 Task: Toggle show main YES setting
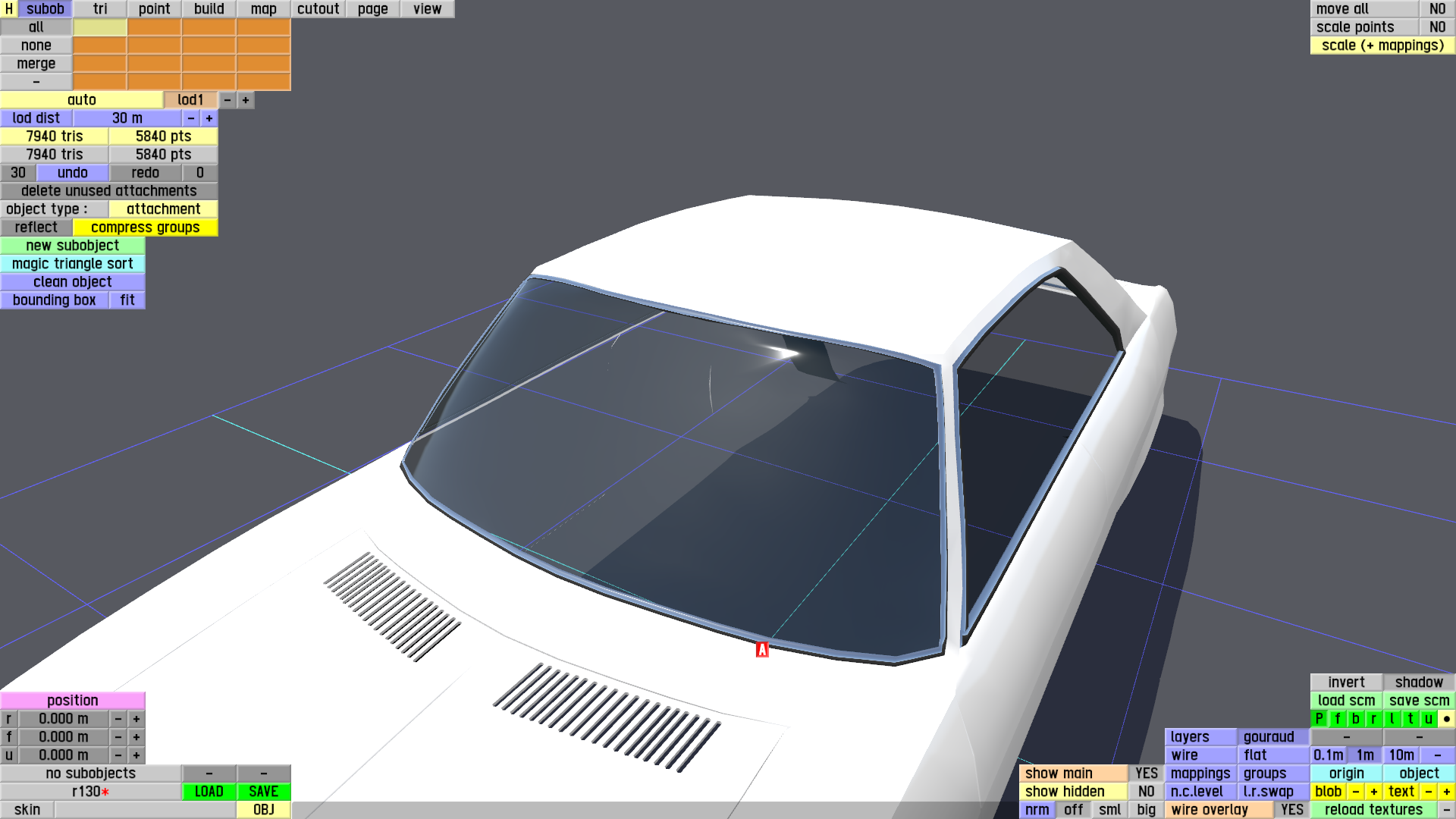[x=1146, y=773]
